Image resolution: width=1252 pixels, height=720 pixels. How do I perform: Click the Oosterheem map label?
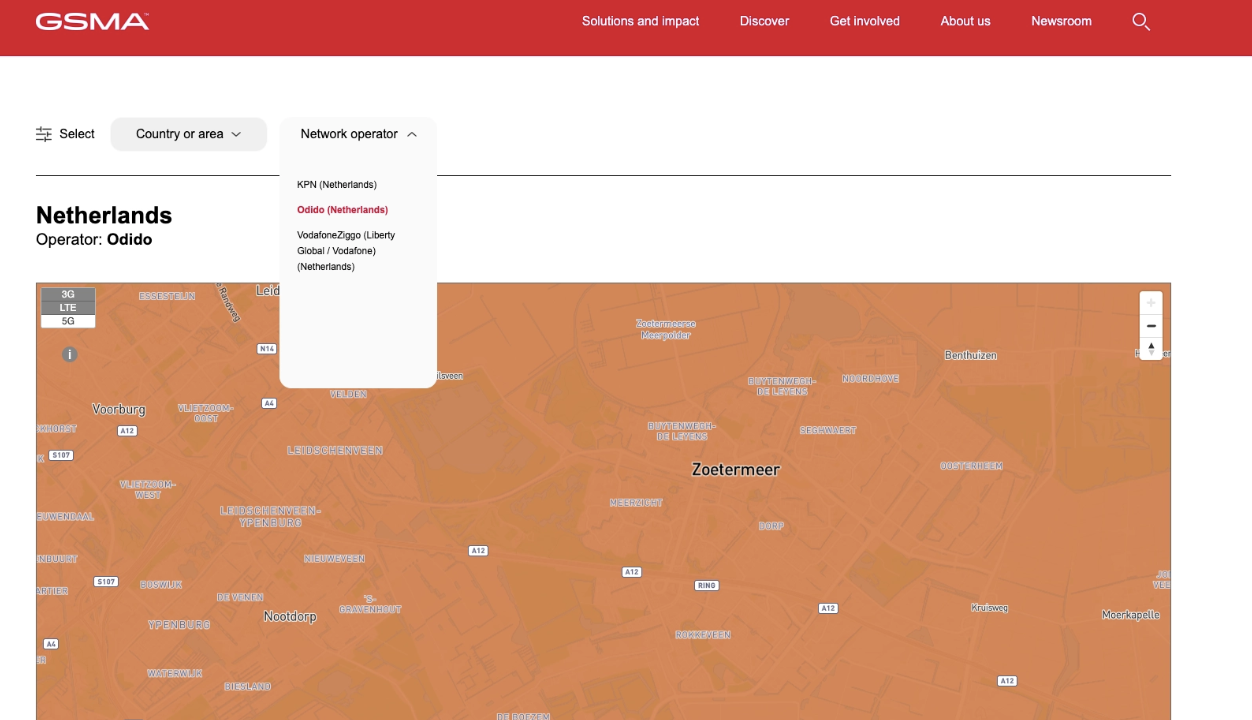coord(971,466)
